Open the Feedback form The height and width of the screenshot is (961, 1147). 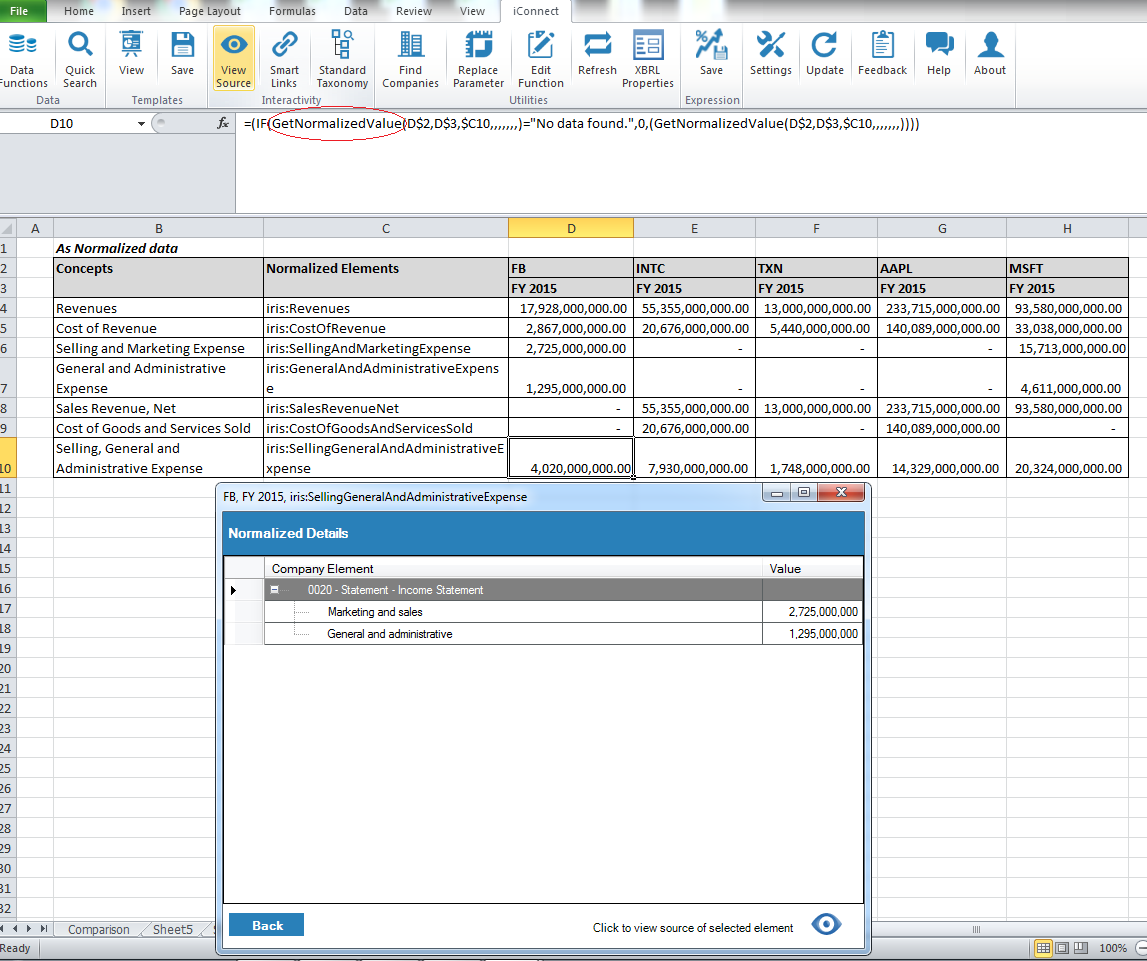pyautogui.click(x=882, y=54)
